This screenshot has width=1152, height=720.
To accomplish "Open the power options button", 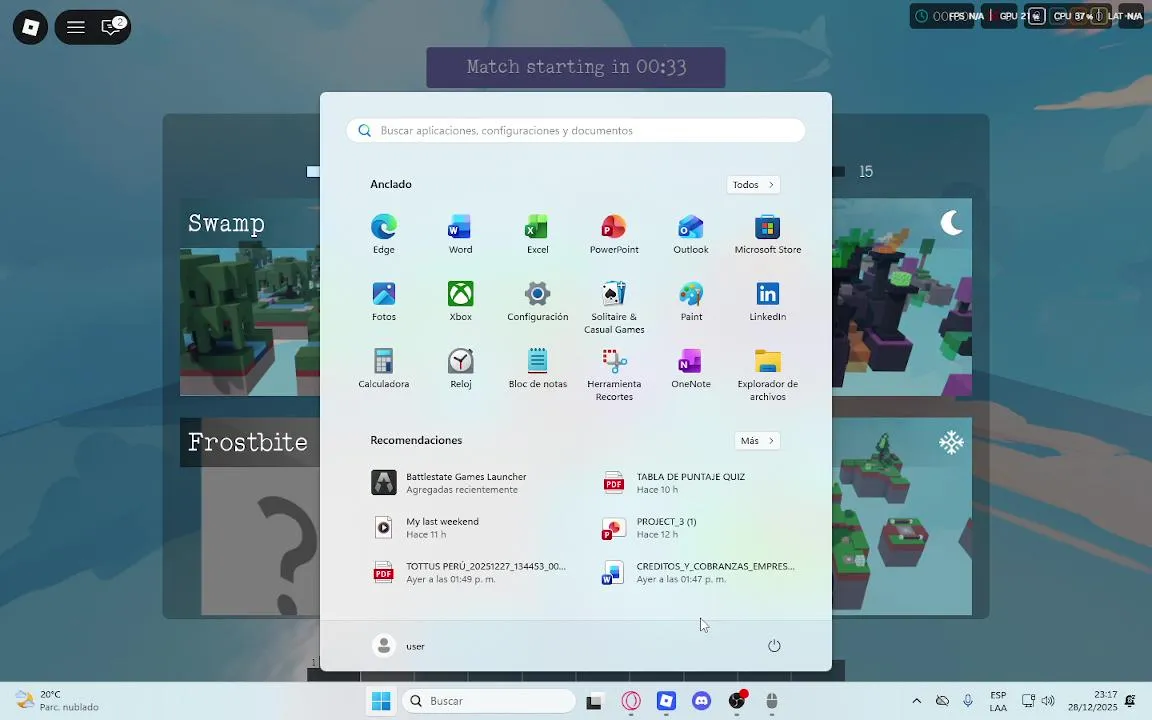I will (x=774, y=646).
